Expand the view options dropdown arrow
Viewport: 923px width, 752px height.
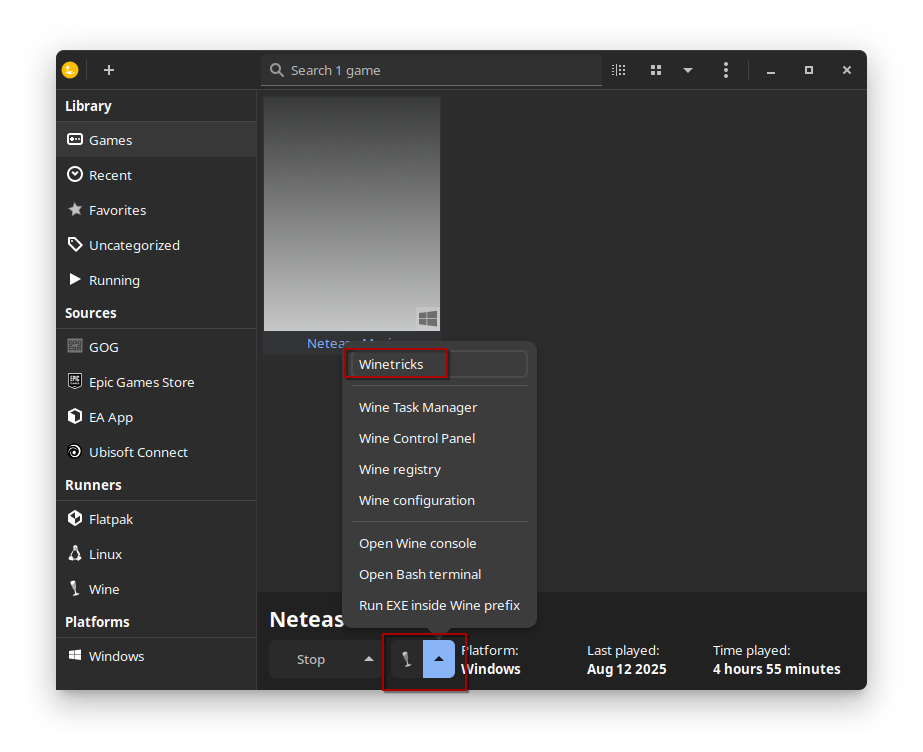pos(688,70)
